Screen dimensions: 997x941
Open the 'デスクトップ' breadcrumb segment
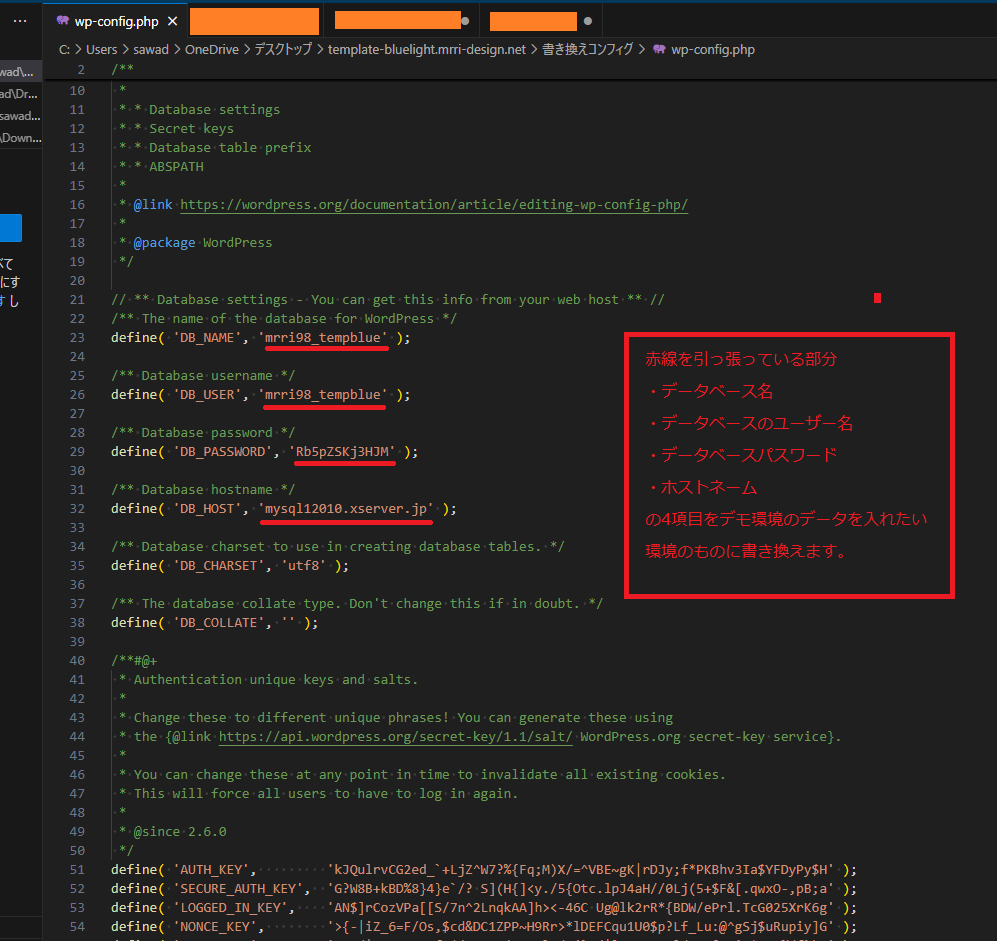tap(283, 49)
